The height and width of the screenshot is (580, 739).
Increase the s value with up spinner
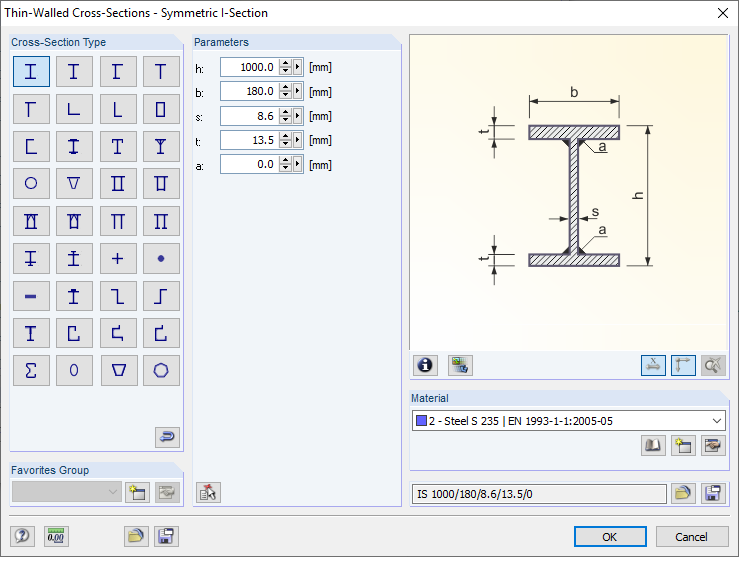285,112
